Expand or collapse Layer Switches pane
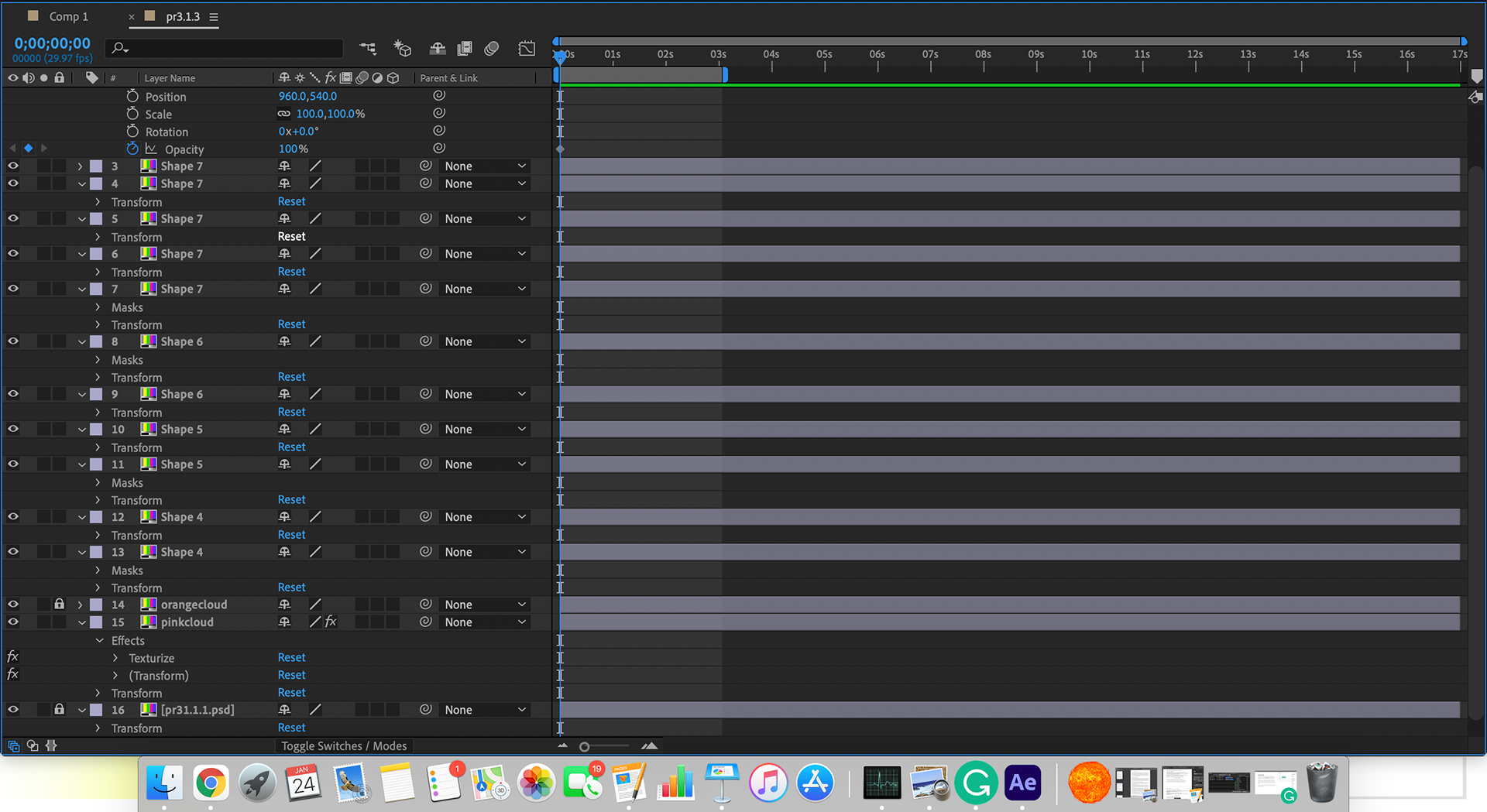The height and width of the screenshot is (812, 1487). [x=14, y=746]
